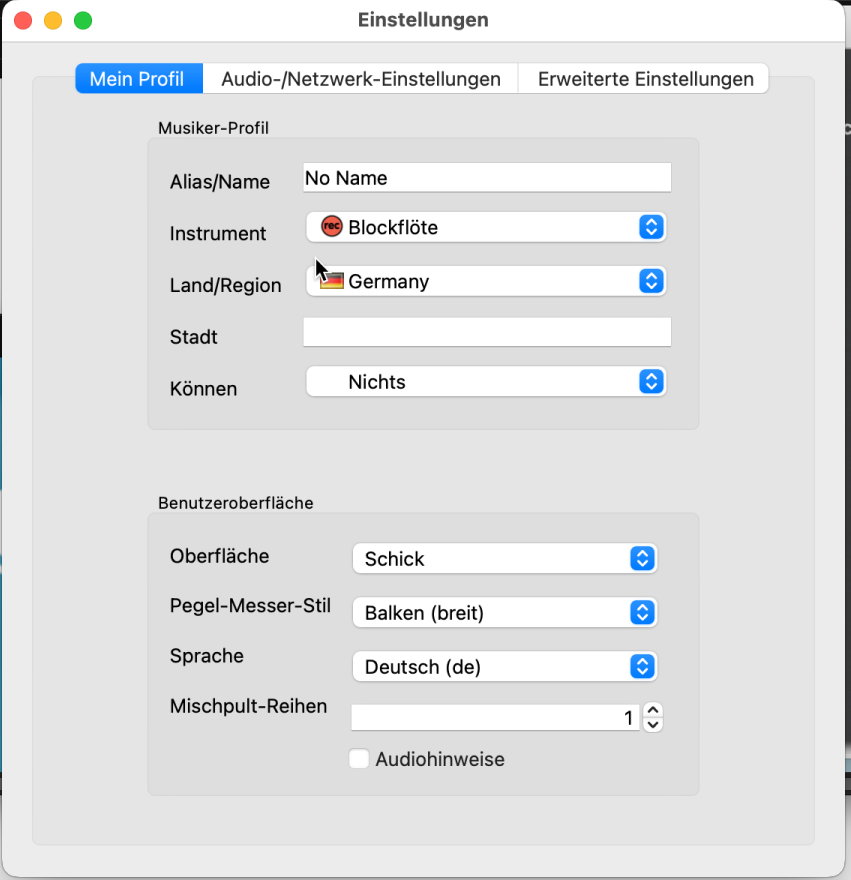Open the Pegel-Messer-Stil dropdown
This screenshot has width=851, height=880.
click(505, 612)
